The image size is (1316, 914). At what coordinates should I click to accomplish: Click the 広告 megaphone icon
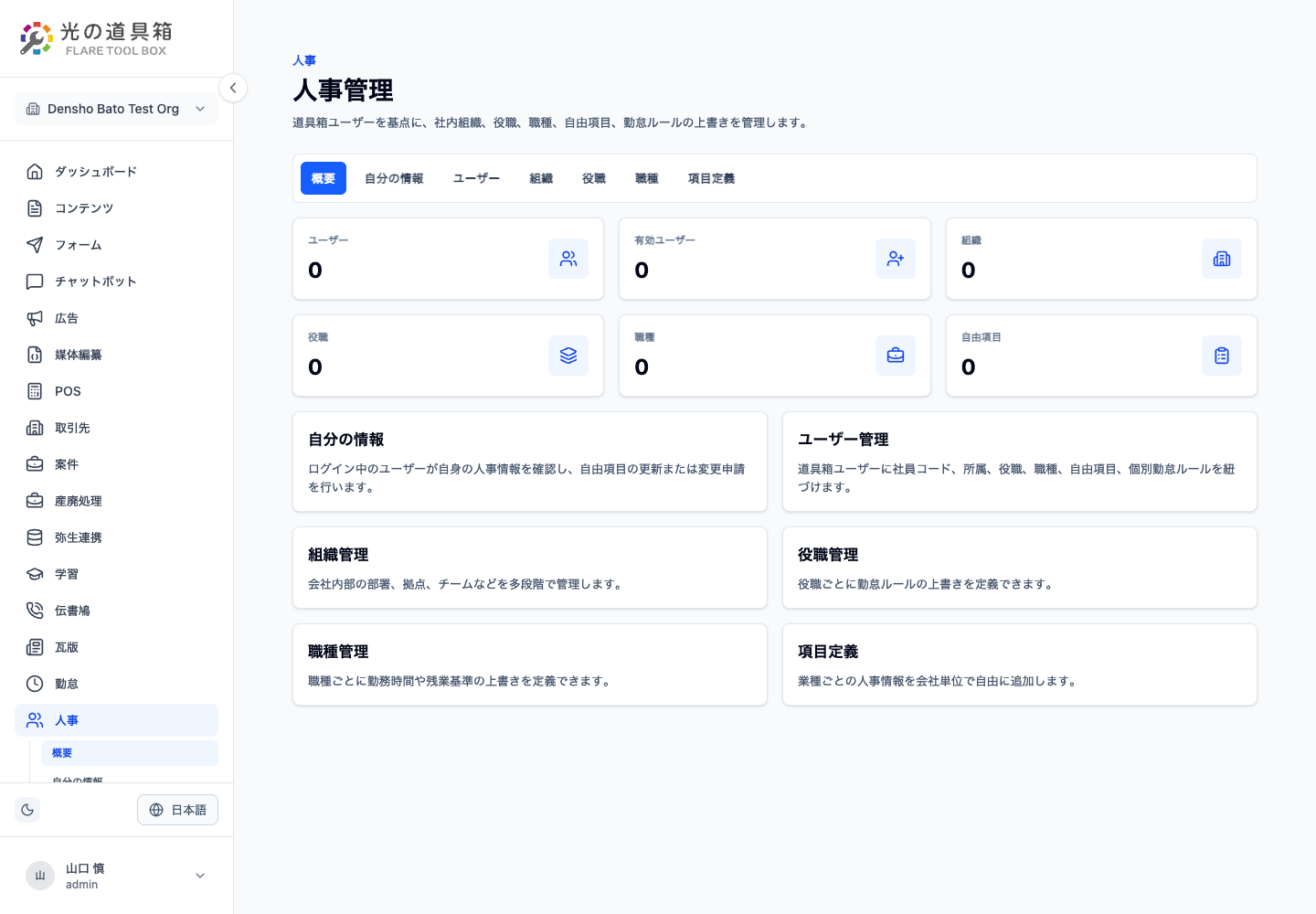click(35, 318)
